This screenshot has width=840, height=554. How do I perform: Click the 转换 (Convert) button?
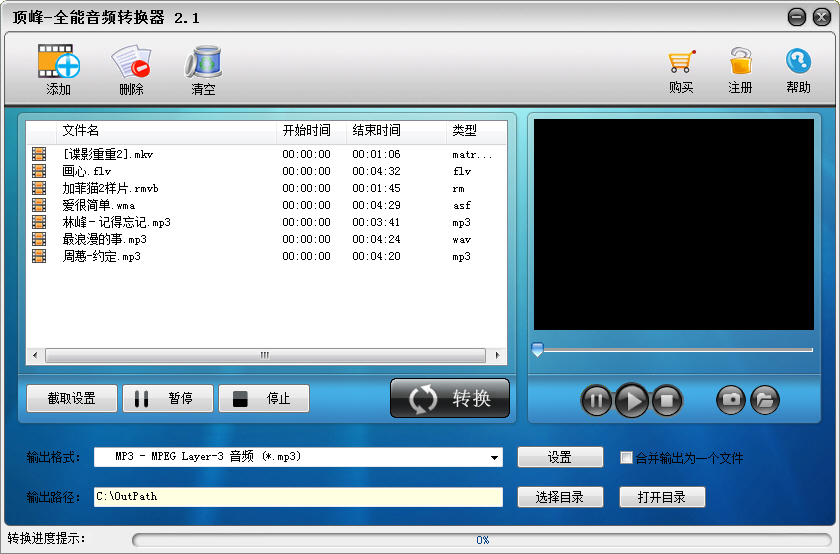(x=450, y=398)
